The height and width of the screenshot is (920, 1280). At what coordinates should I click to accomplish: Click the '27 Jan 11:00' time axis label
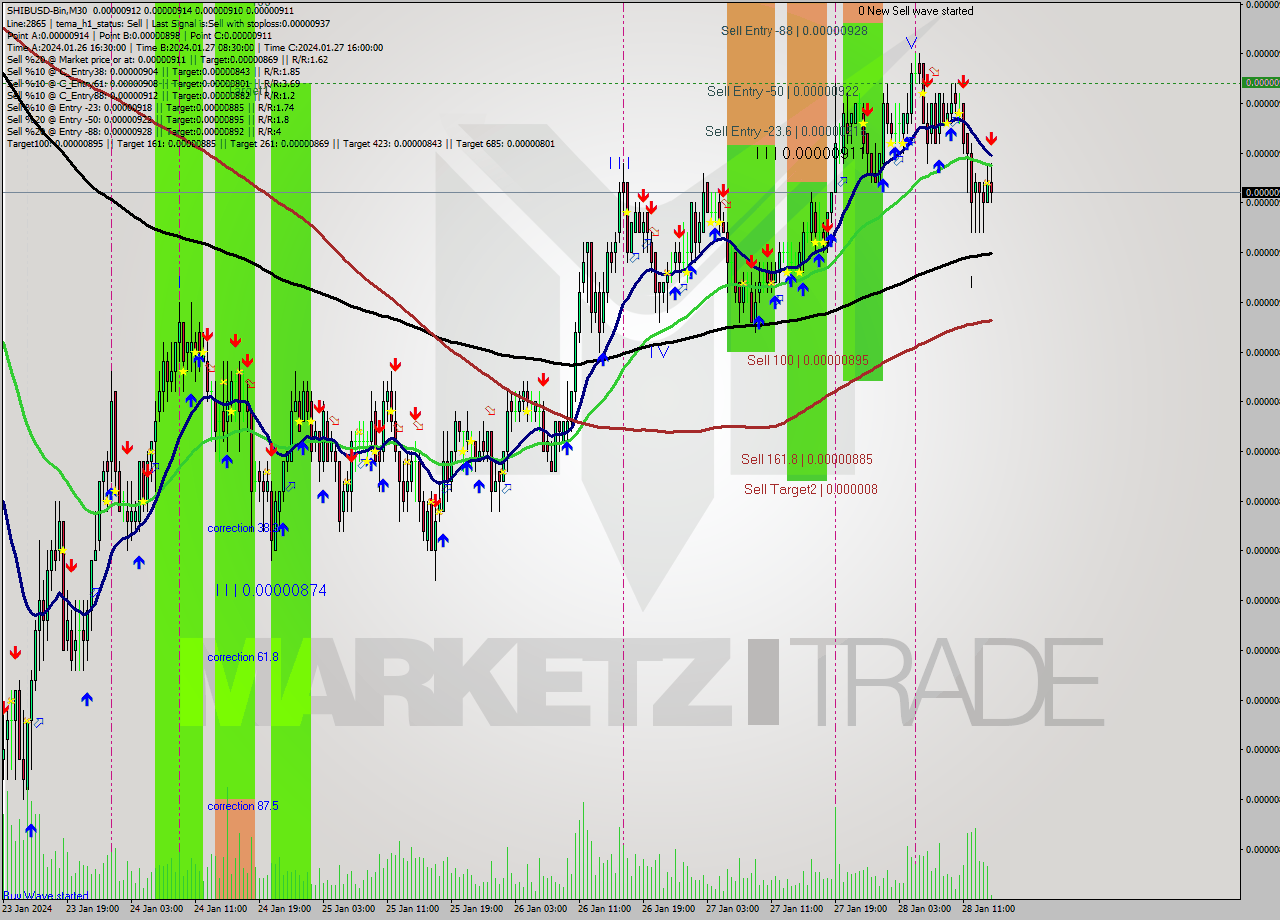pyautogui.click(x=798, y=909)
